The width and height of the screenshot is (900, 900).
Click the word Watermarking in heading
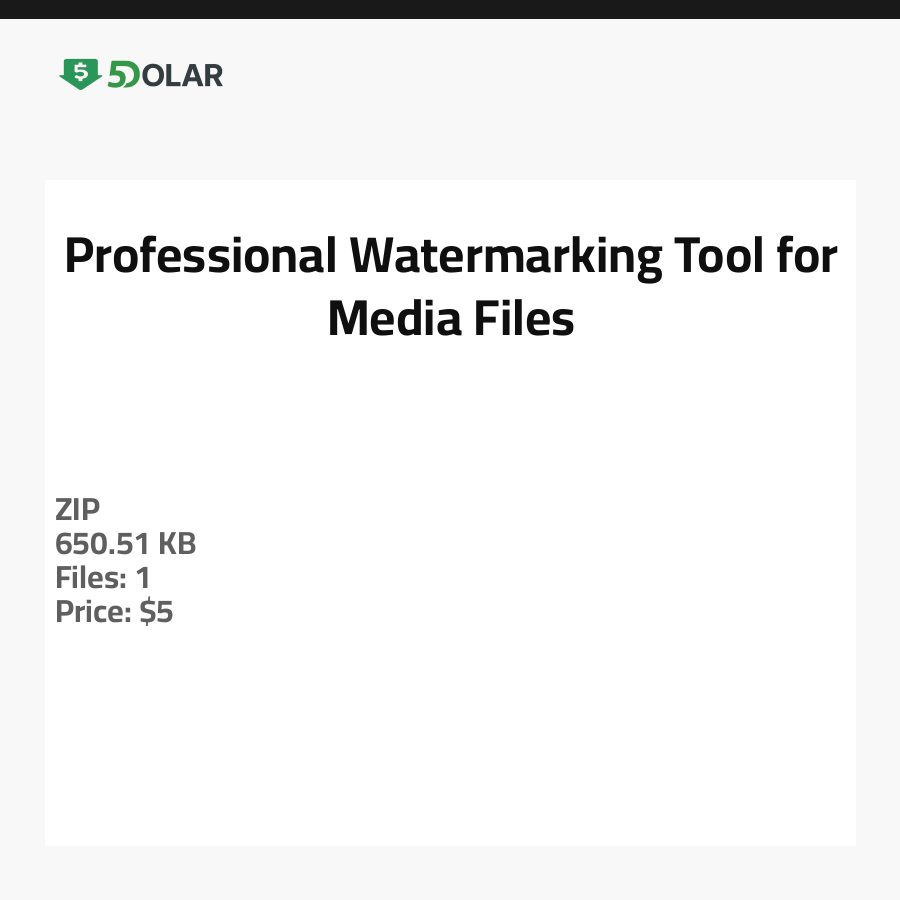(504, 257)
